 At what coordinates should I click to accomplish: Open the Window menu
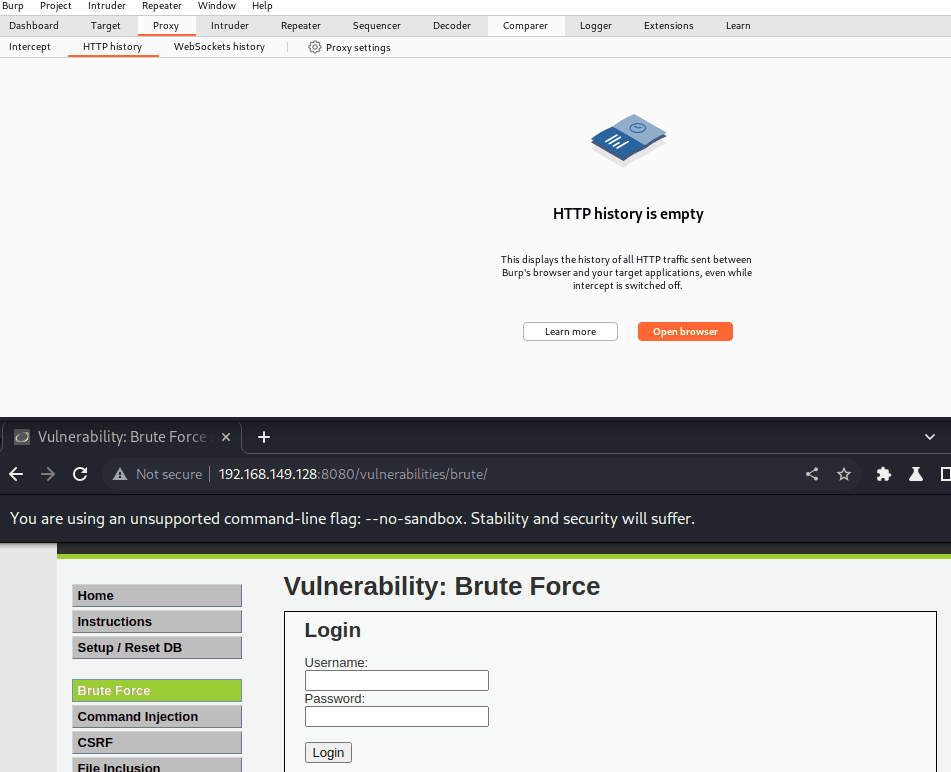(217, 6)
